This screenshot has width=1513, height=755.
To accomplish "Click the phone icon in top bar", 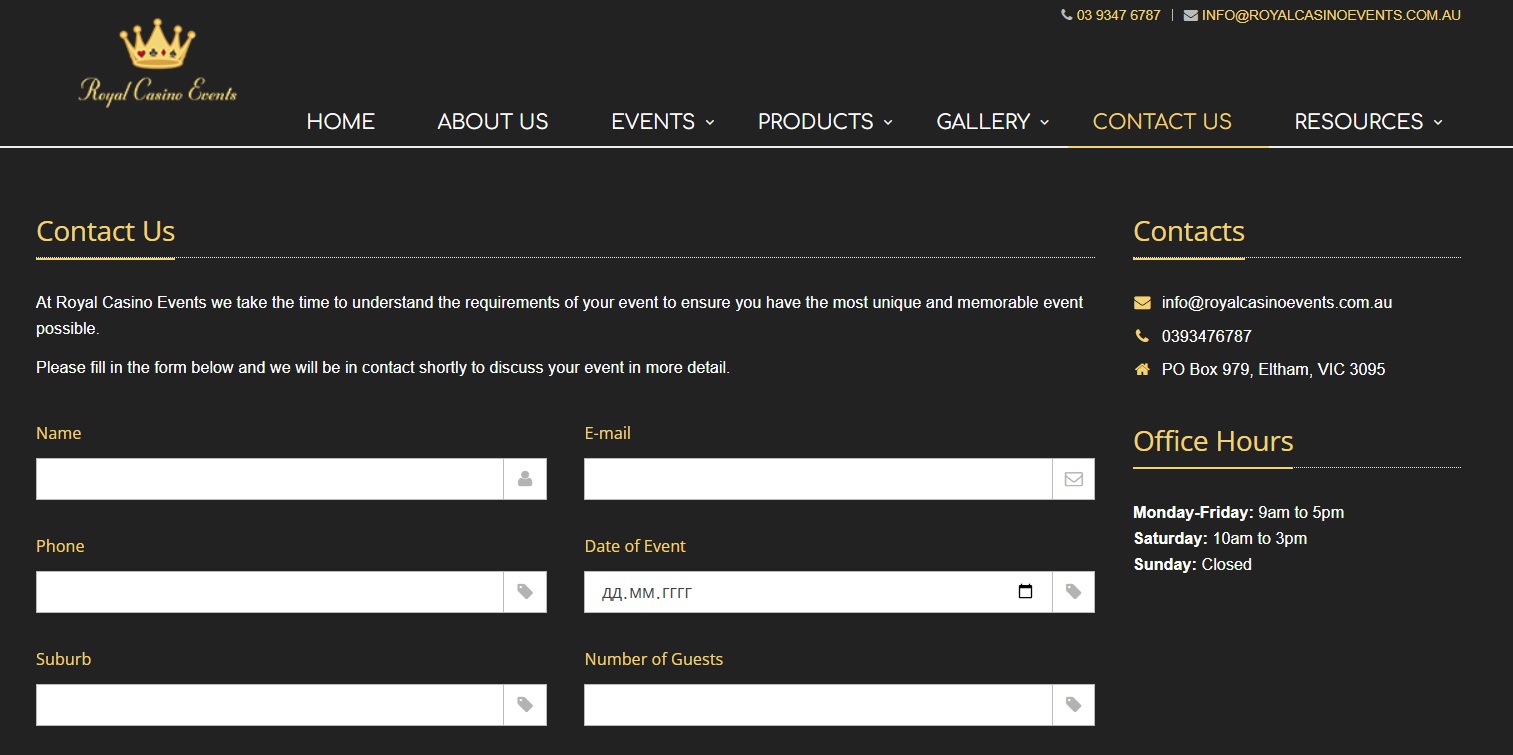I will click(1066, 15).
